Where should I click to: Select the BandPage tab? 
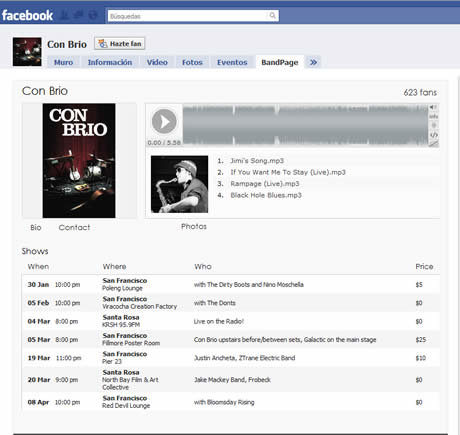(280, 62)
